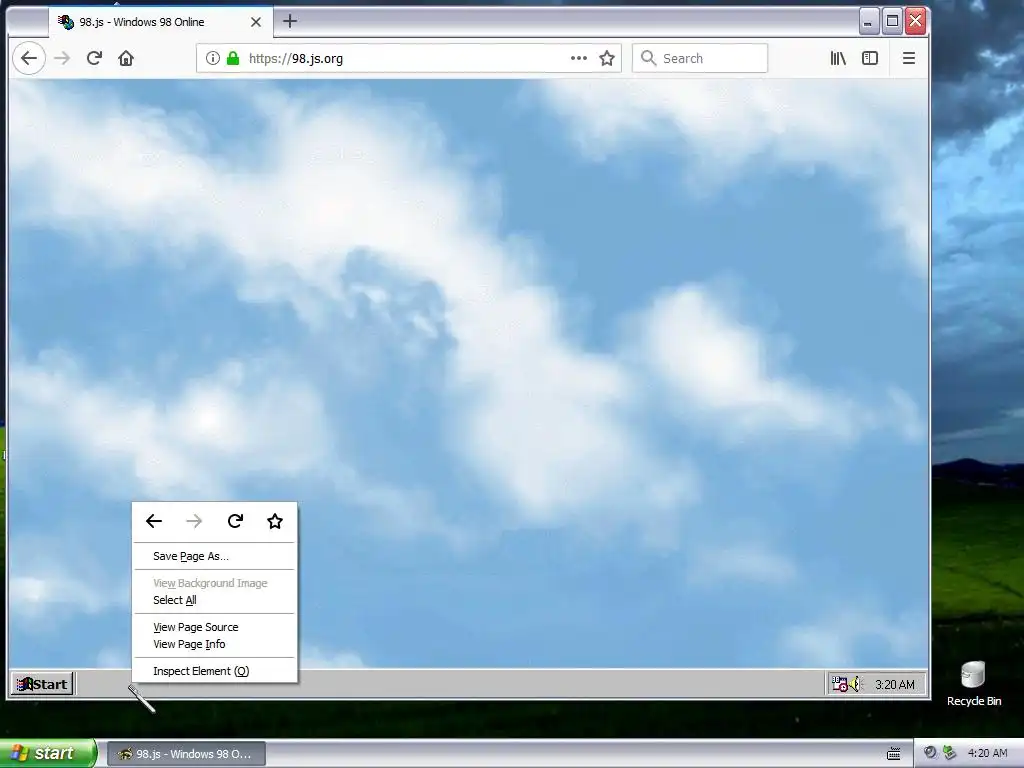The width and height of the screenshot is (1024, 768).
Task: Choose View Page Source from context menu
Action: (x=214, y=627)
